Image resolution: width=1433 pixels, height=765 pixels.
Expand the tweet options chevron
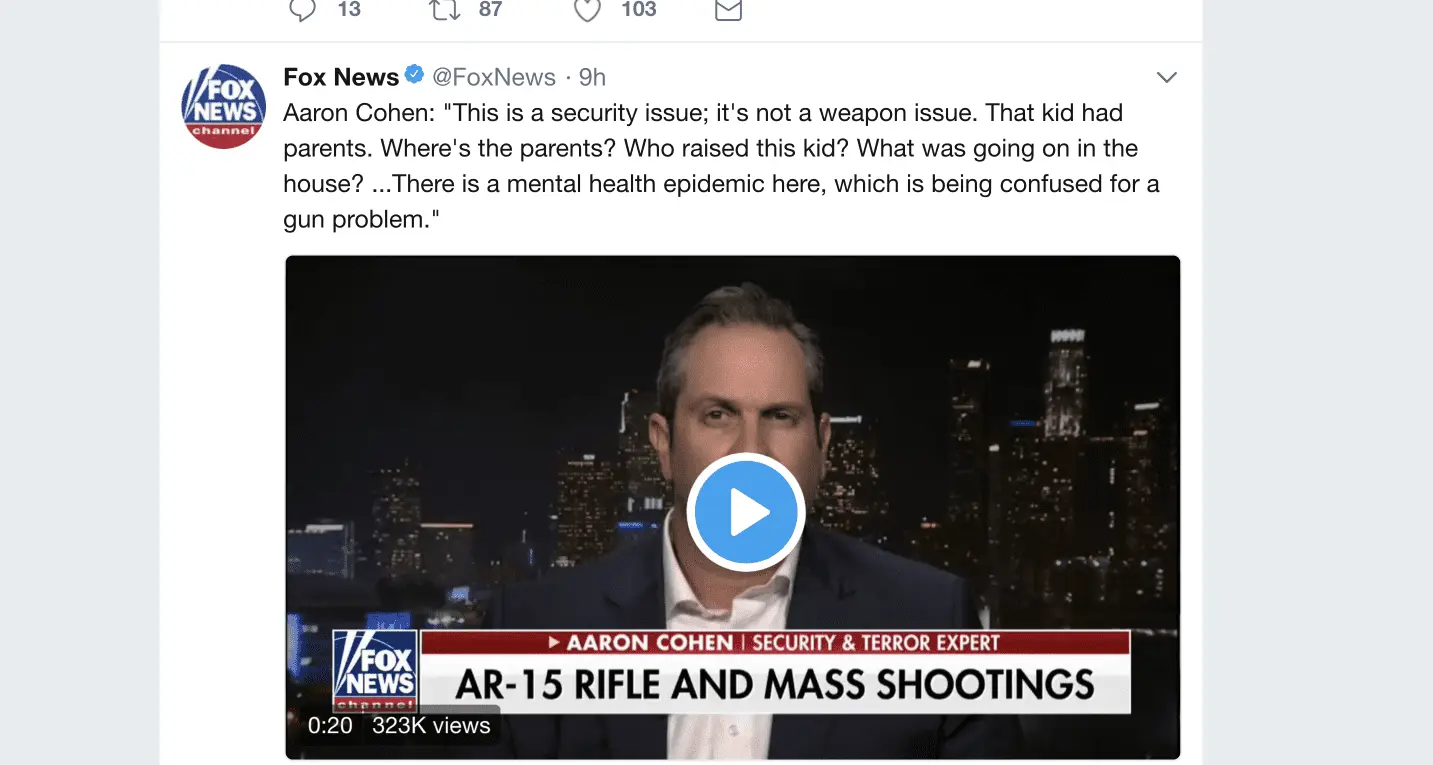1166,77
